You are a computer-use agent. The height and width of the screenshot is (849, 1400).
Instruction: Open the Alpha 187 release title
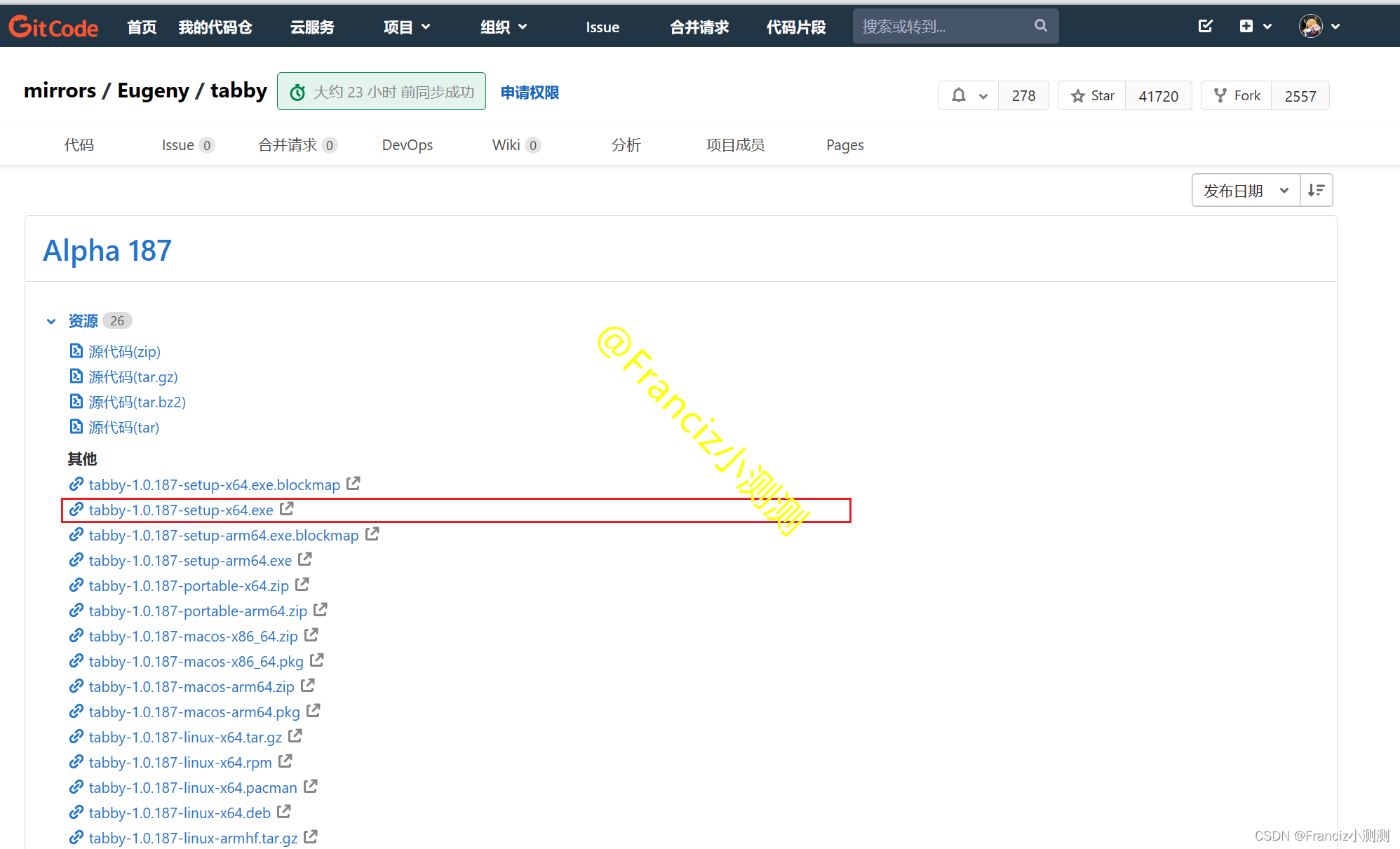[x=107, y=250]
